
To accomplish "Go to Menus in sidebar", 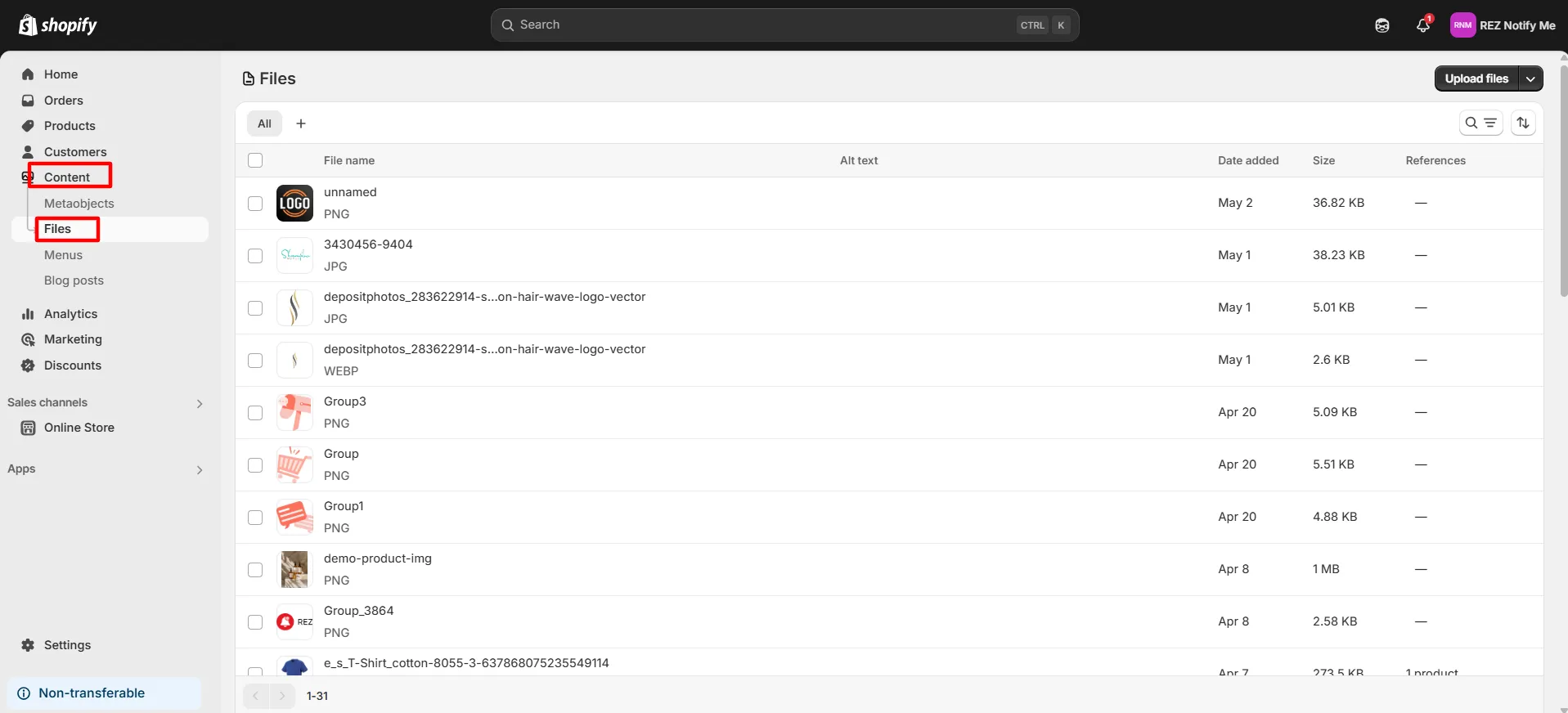I will point(63,255).
